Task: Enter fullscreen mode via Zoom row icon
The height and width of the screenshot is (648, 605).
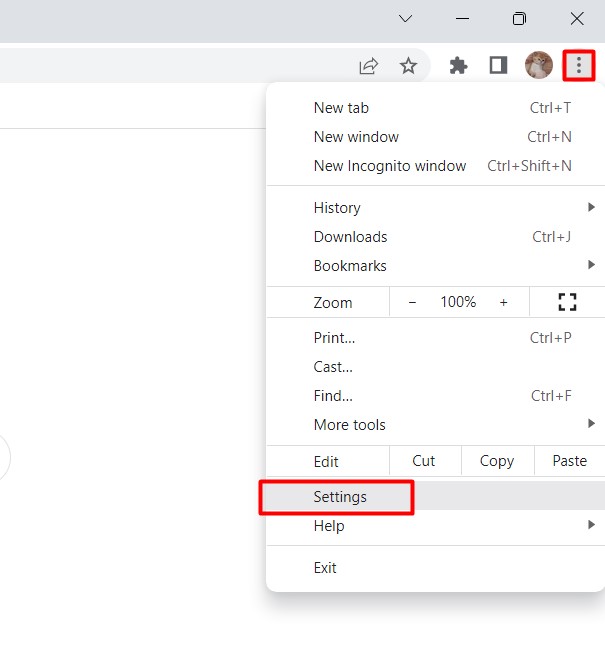Action: [567, 302]
